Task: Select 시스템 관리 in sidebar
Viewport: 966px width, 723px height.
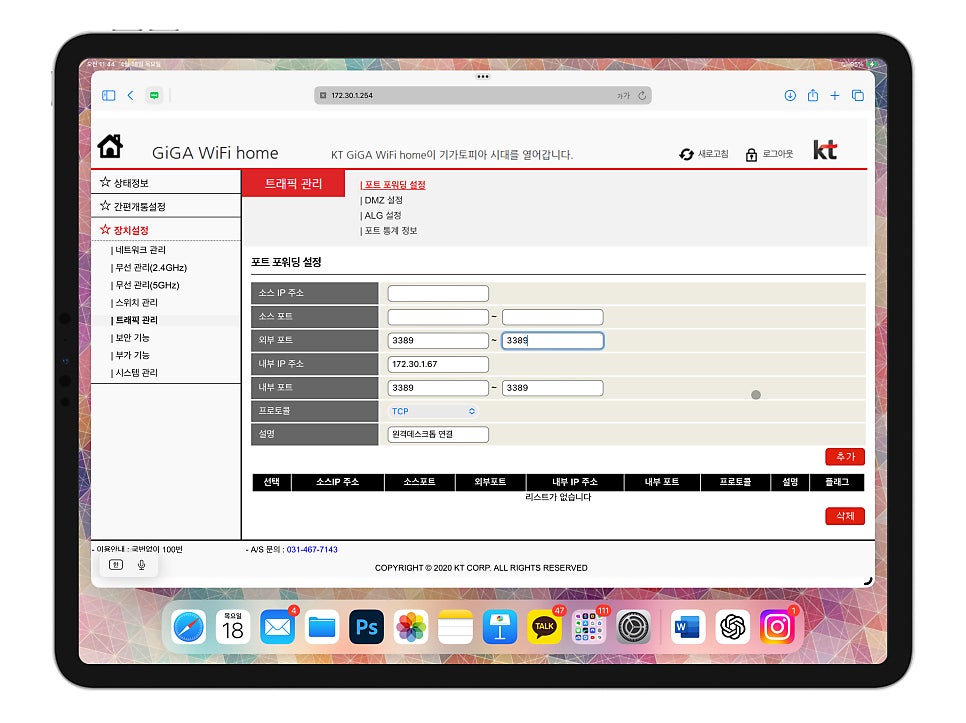Action: (136, 373)
